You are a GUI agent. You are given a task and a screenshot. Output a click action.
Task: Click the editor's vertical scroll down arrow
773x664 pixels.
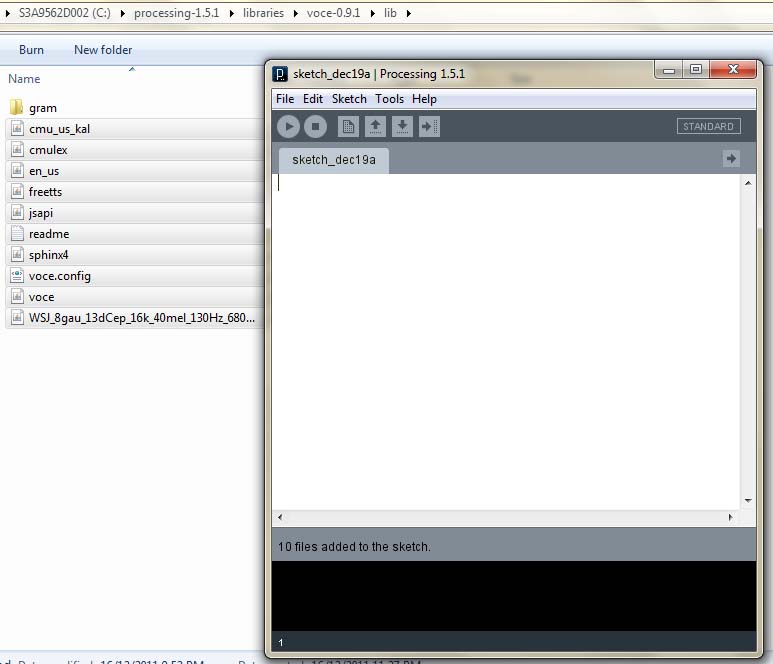748,501
